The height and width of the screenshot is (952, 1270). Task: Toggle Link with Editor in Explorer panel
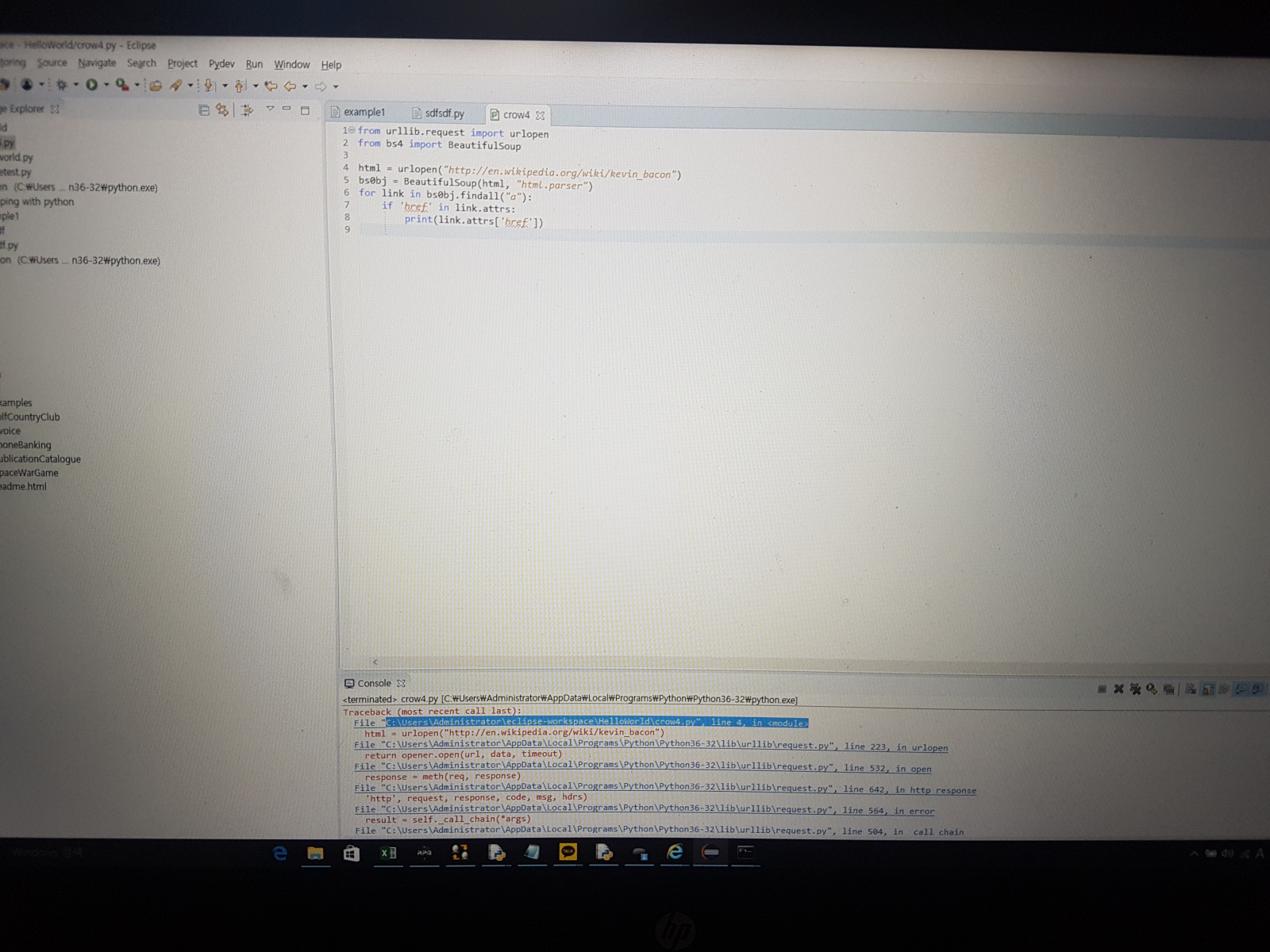point(222,110)
